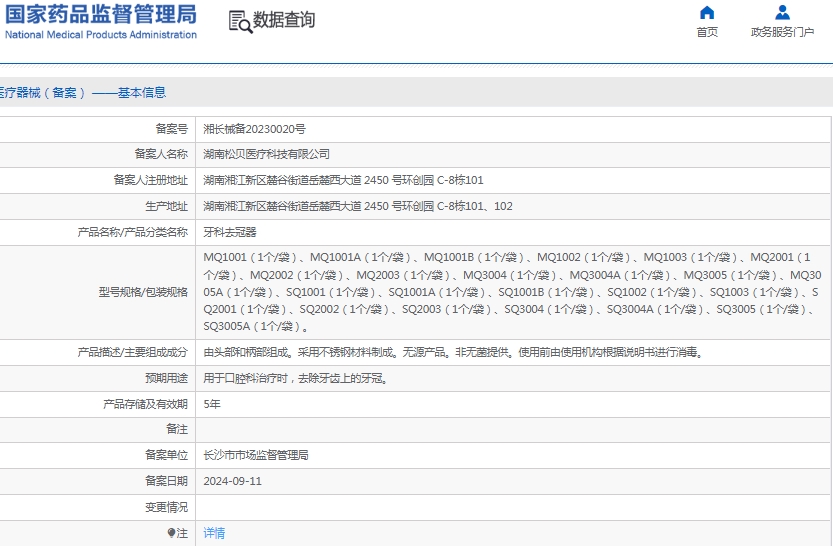Click the 备注 row label

[177, 429]
